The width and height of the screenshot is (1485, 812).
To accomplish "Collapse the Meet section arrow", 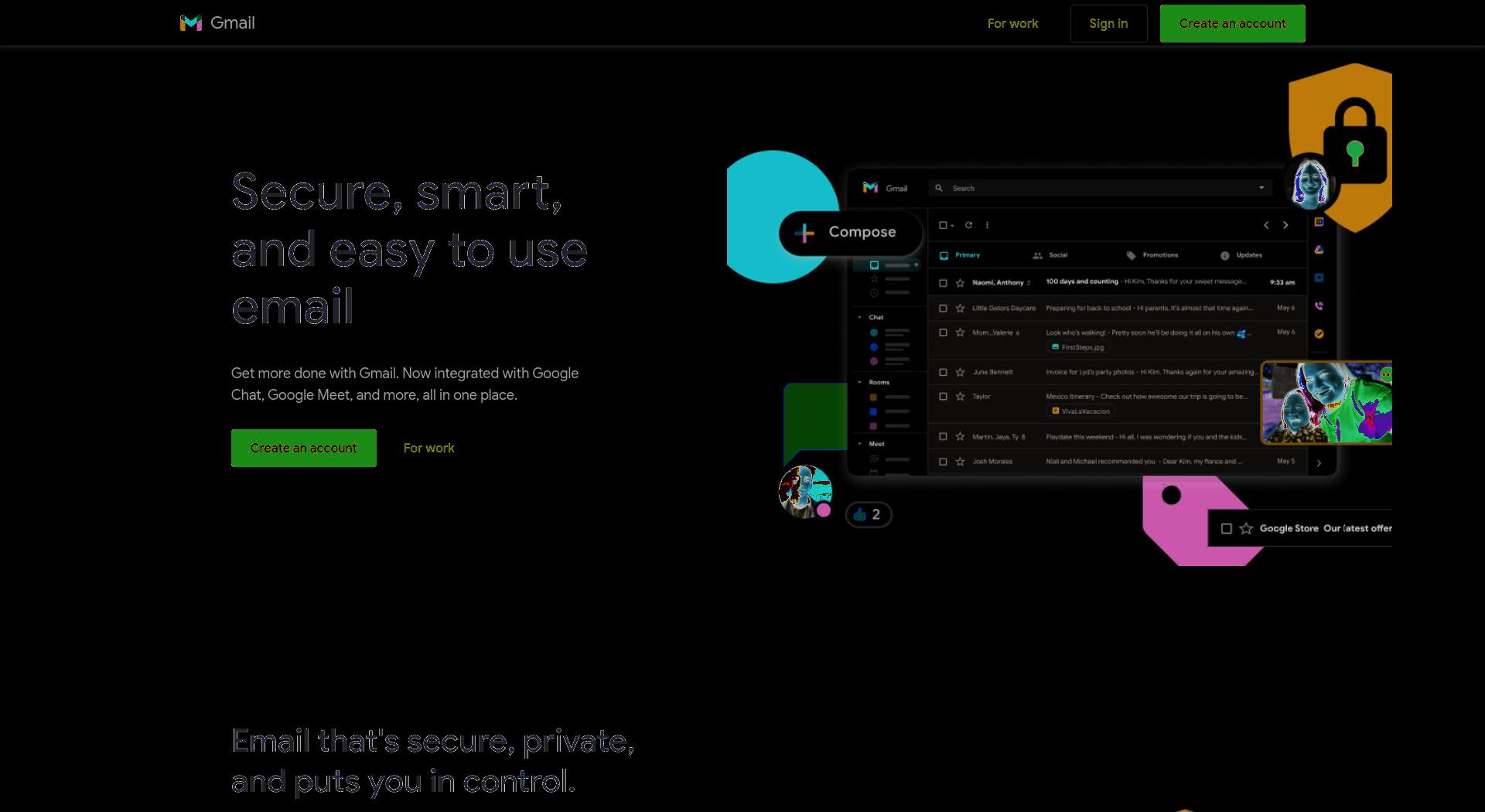I will 859,444.
